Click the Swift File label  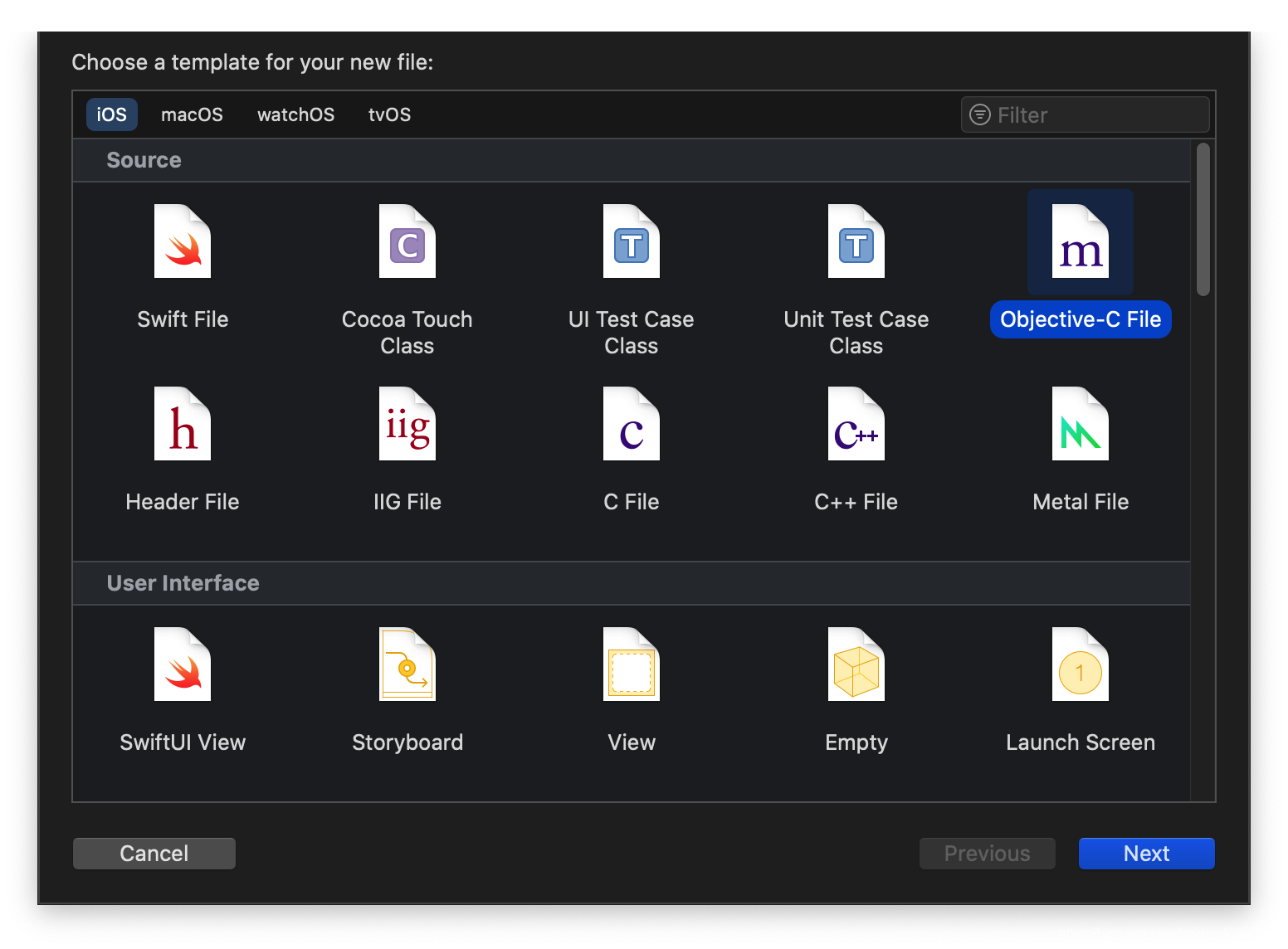pos(183,319)
